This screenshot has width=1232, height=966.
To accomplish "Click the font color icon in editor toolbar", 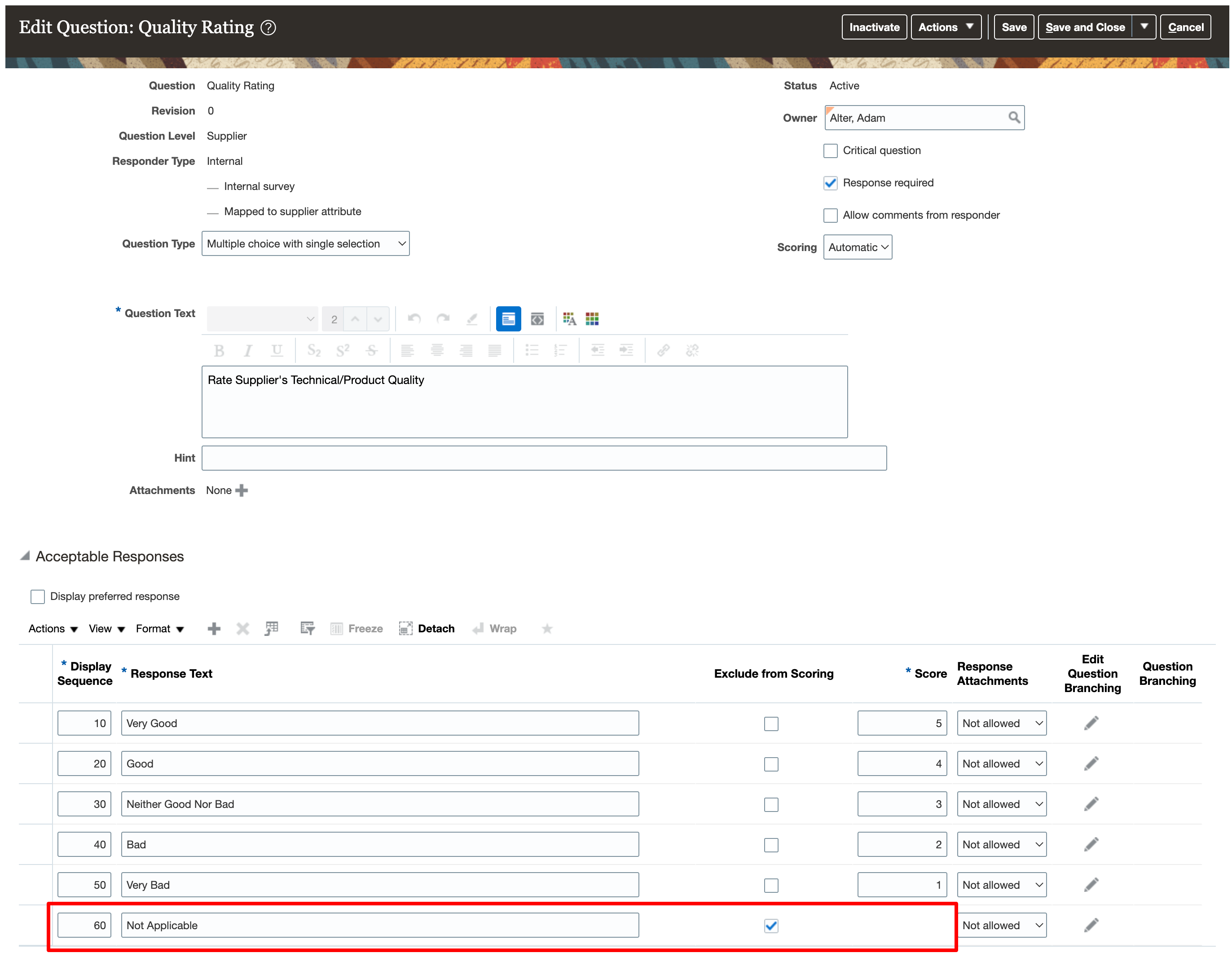I will click(x=569, y=319).
